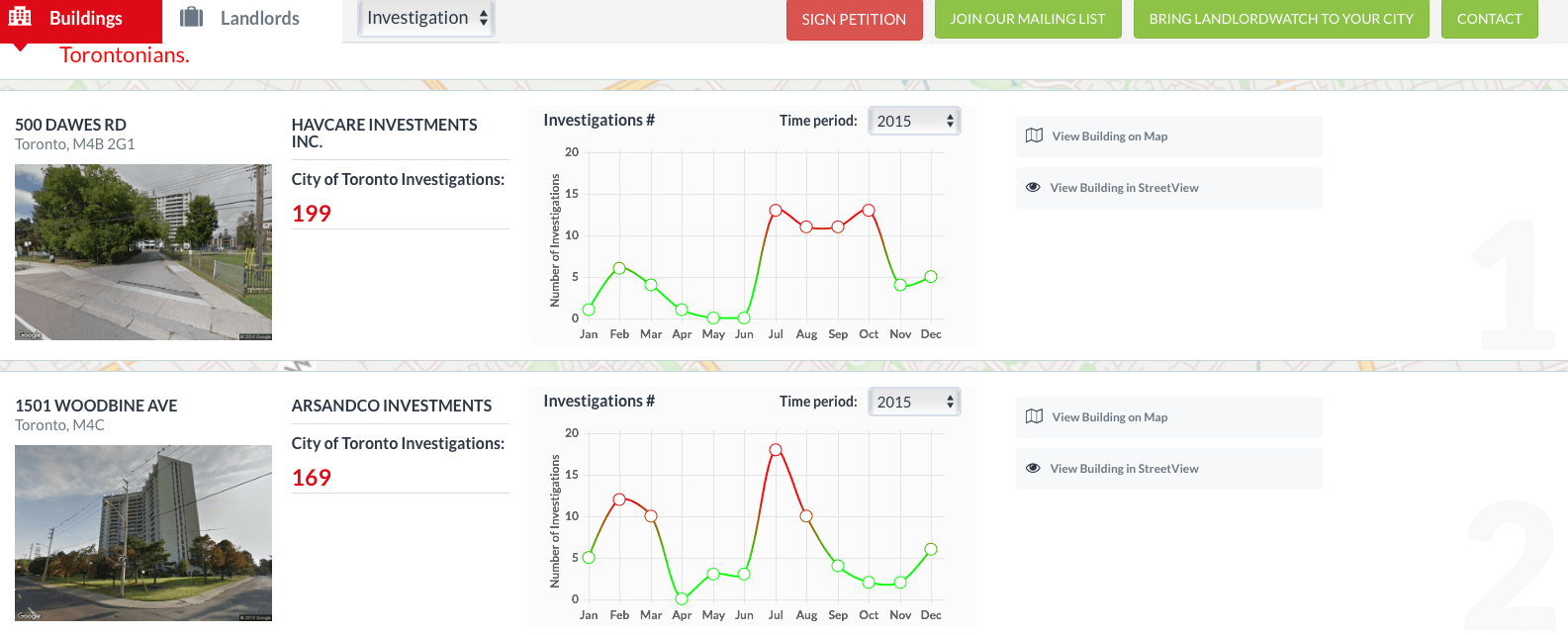Open the 500 Dawes Rd street photo

tap(143, 252)
